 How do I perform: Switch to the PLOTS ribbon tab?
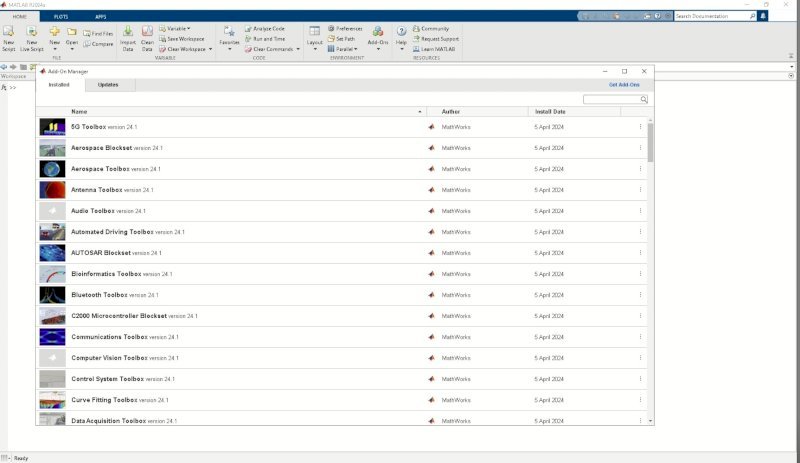[61, 17]
